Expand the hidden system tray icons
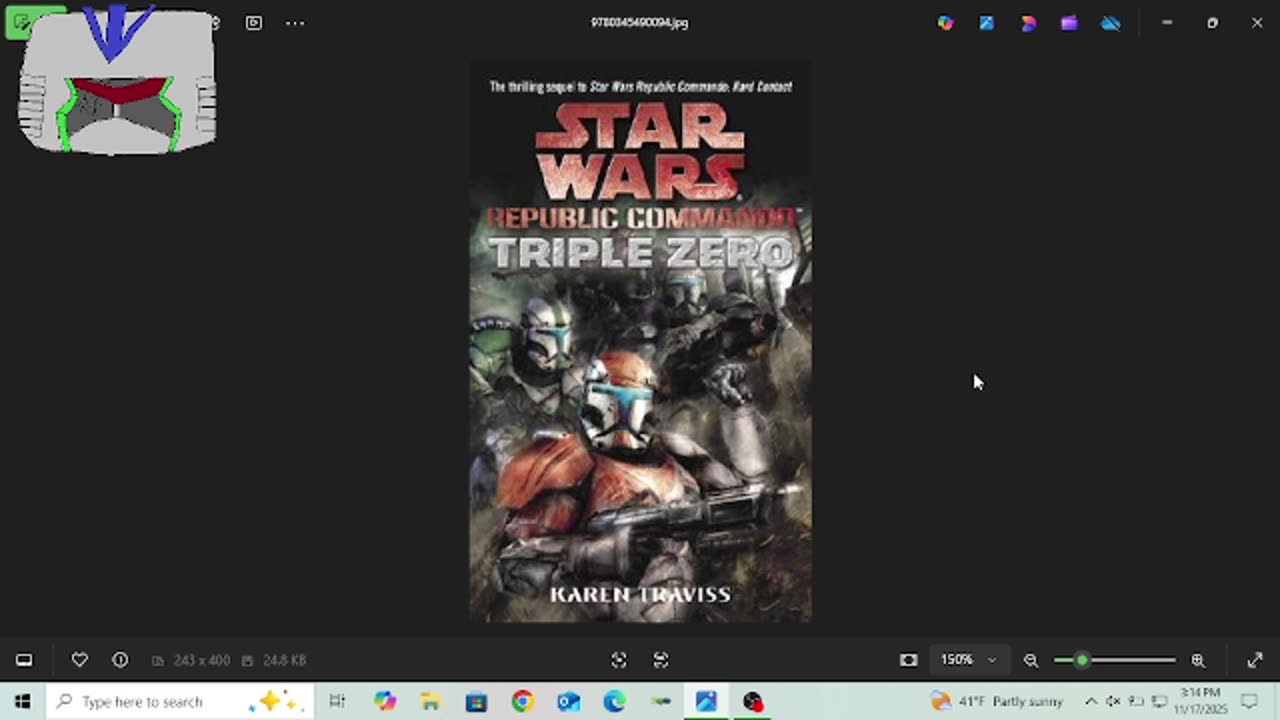The image size is (1280, 720). [x=1091, y=702]
